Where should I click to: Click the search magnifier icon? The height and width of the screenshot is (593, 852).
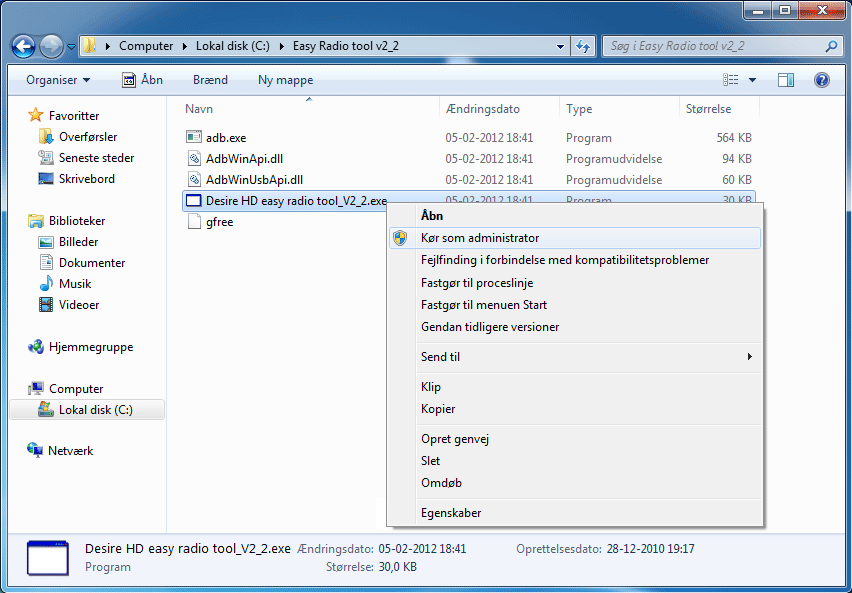831,47
